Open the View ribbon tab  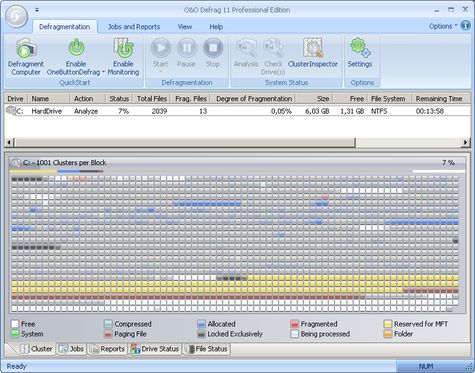click(185, 27)
